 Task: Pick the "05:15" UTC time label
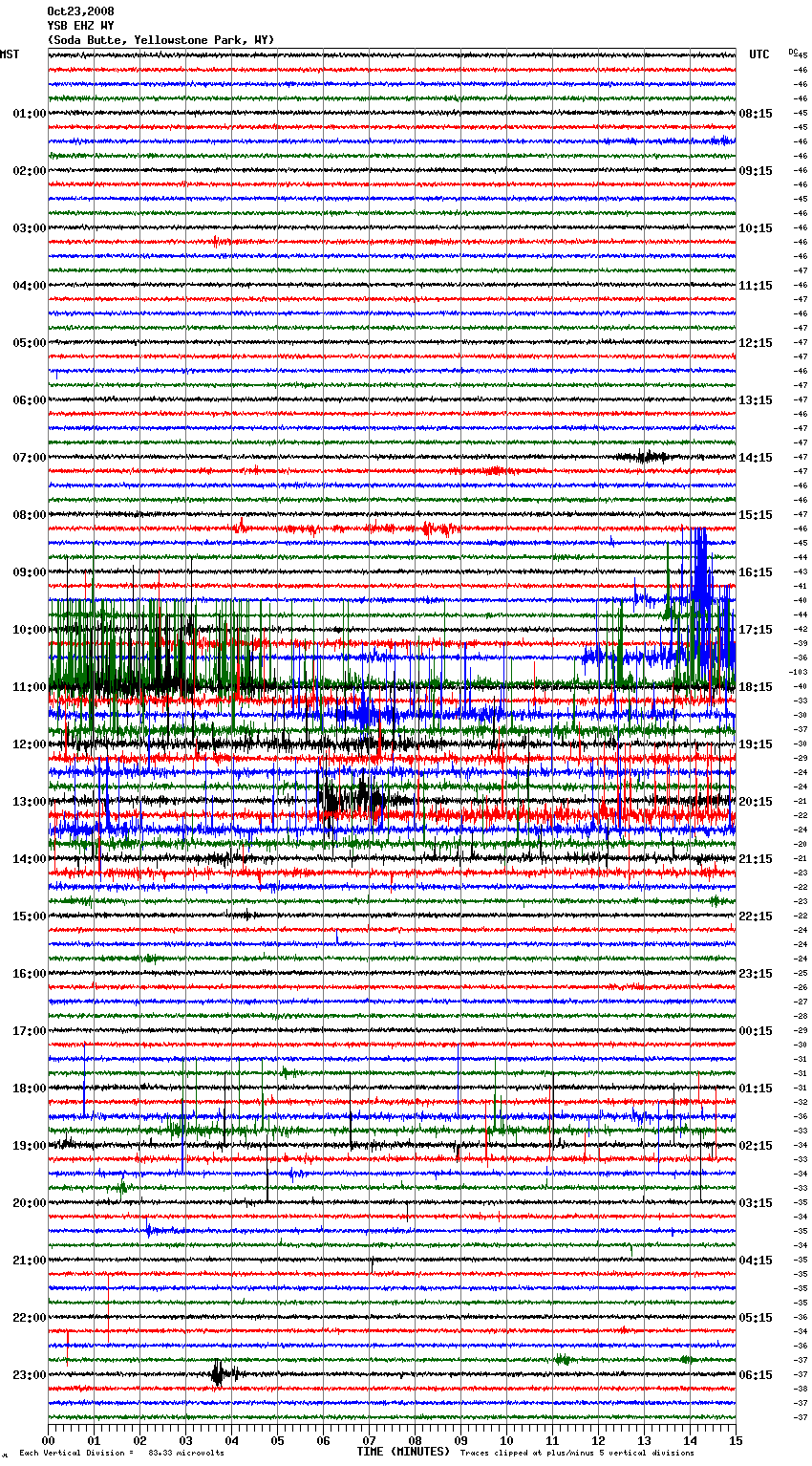(x=756, y=1318)
